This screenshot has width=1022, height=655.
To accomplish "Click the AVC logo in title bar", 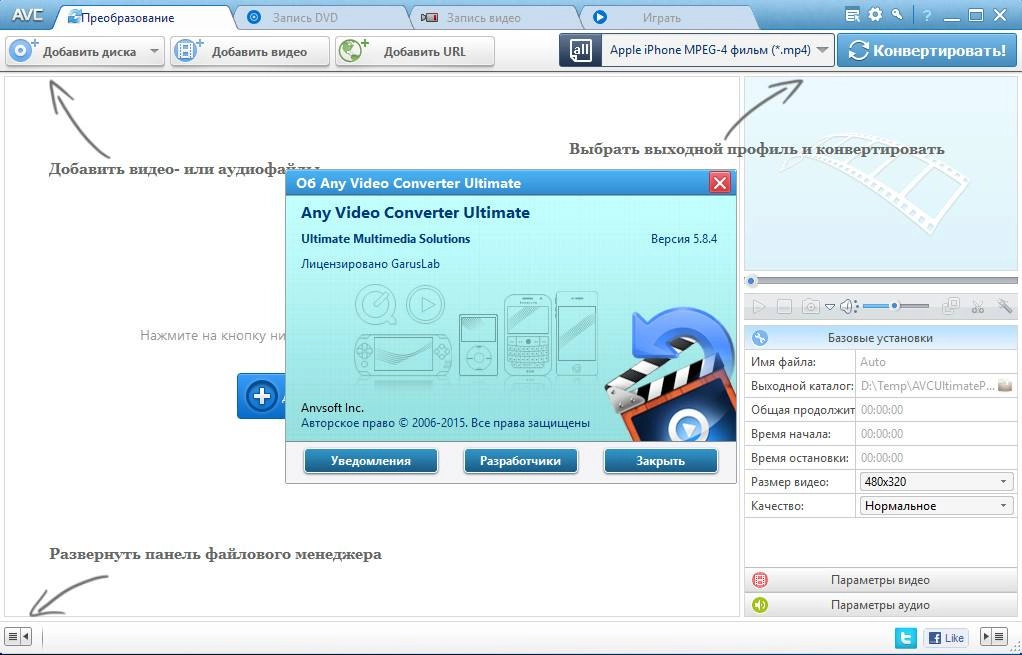I will [27, 14].
